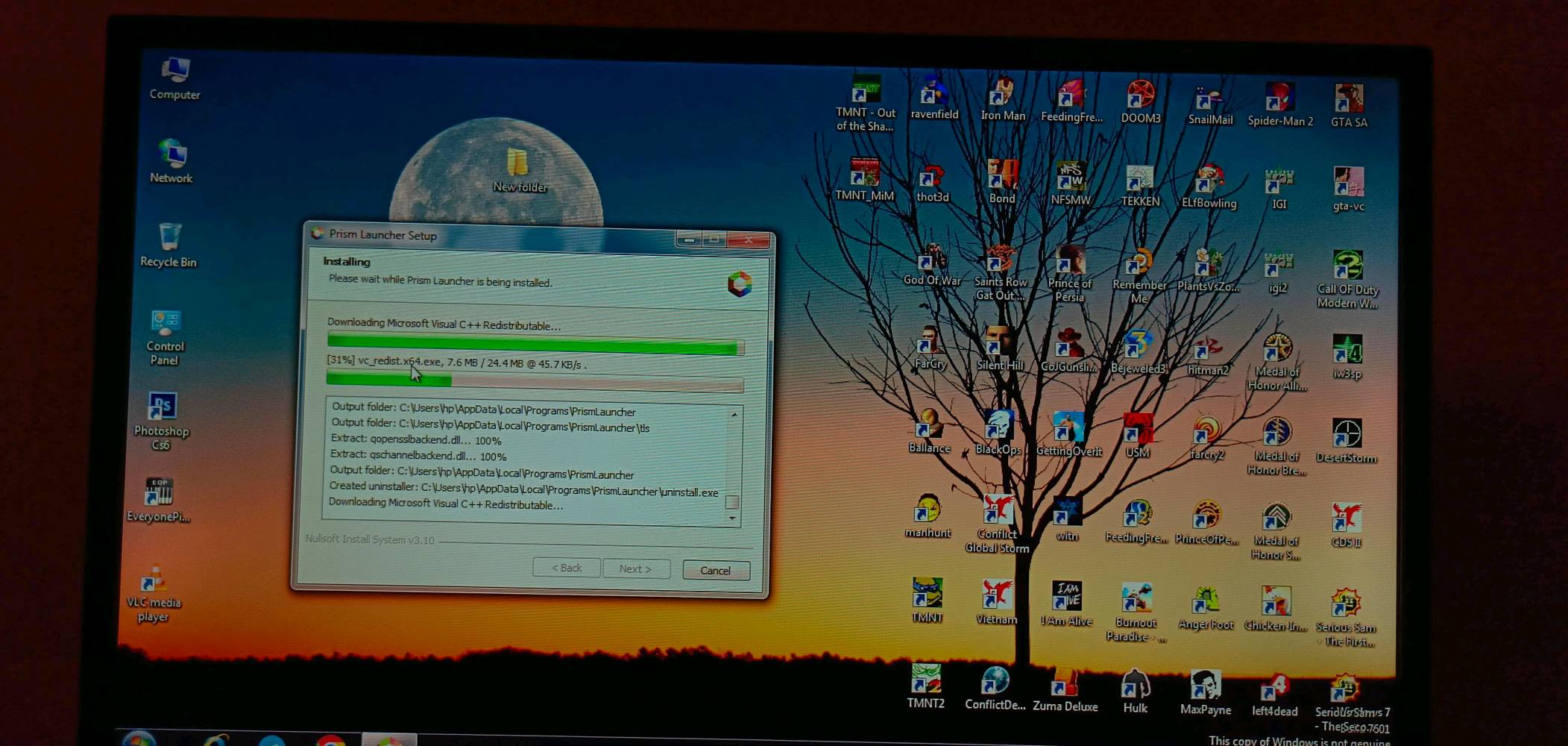Select the BlackOps shortcut
The height and width of the screenshot is (746, 1568).
[998, 433]
